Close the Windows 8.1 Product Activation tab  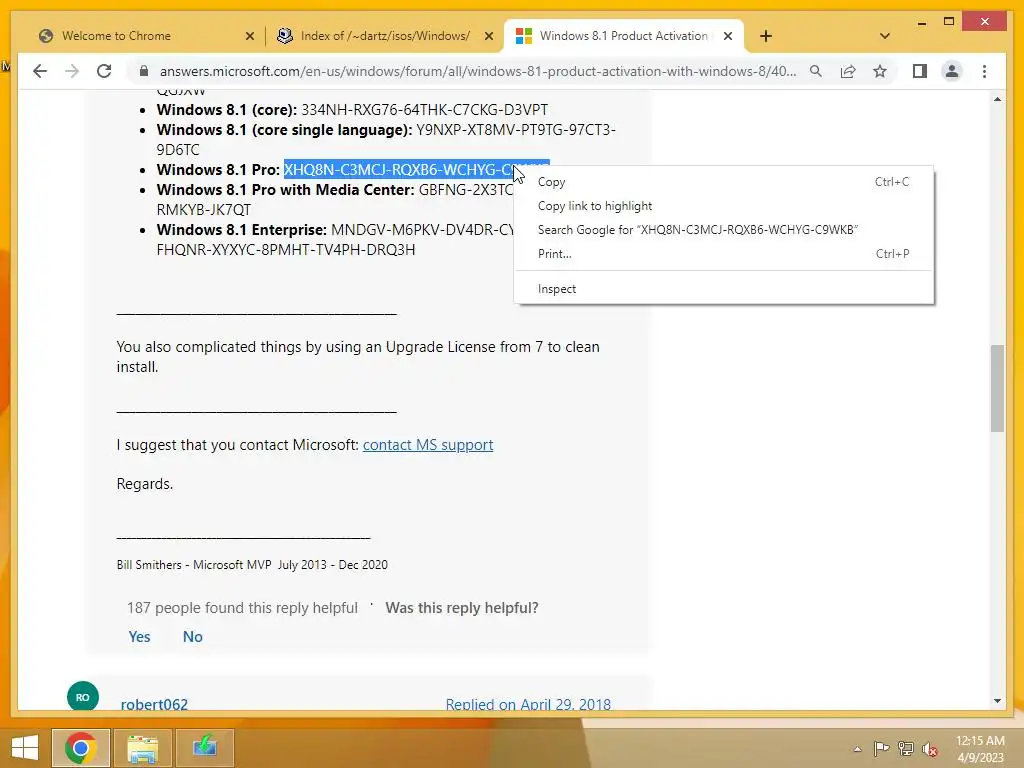coord(728,37)
